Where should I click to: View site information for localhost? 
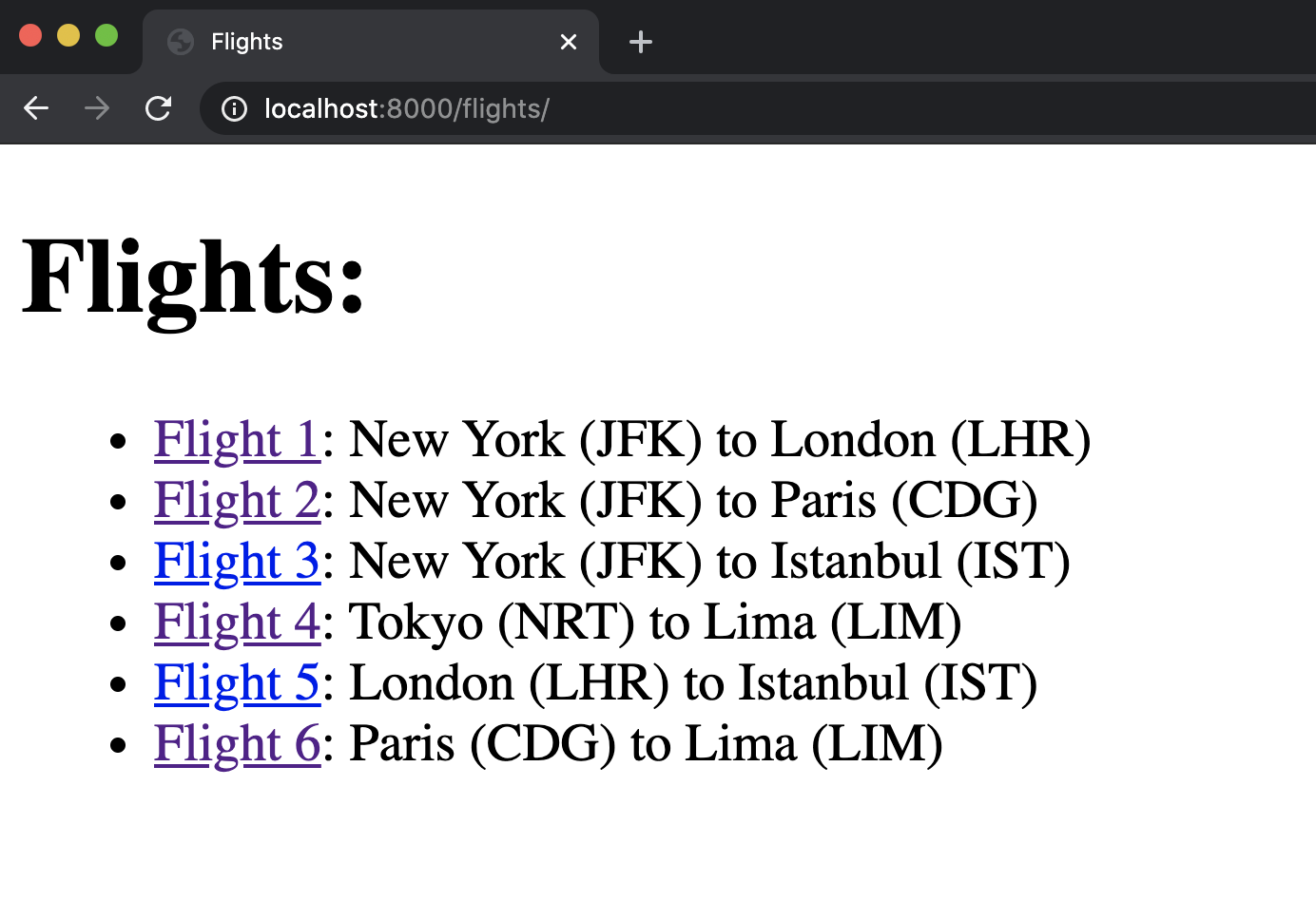pyautogui.click(x=234, y=109)
